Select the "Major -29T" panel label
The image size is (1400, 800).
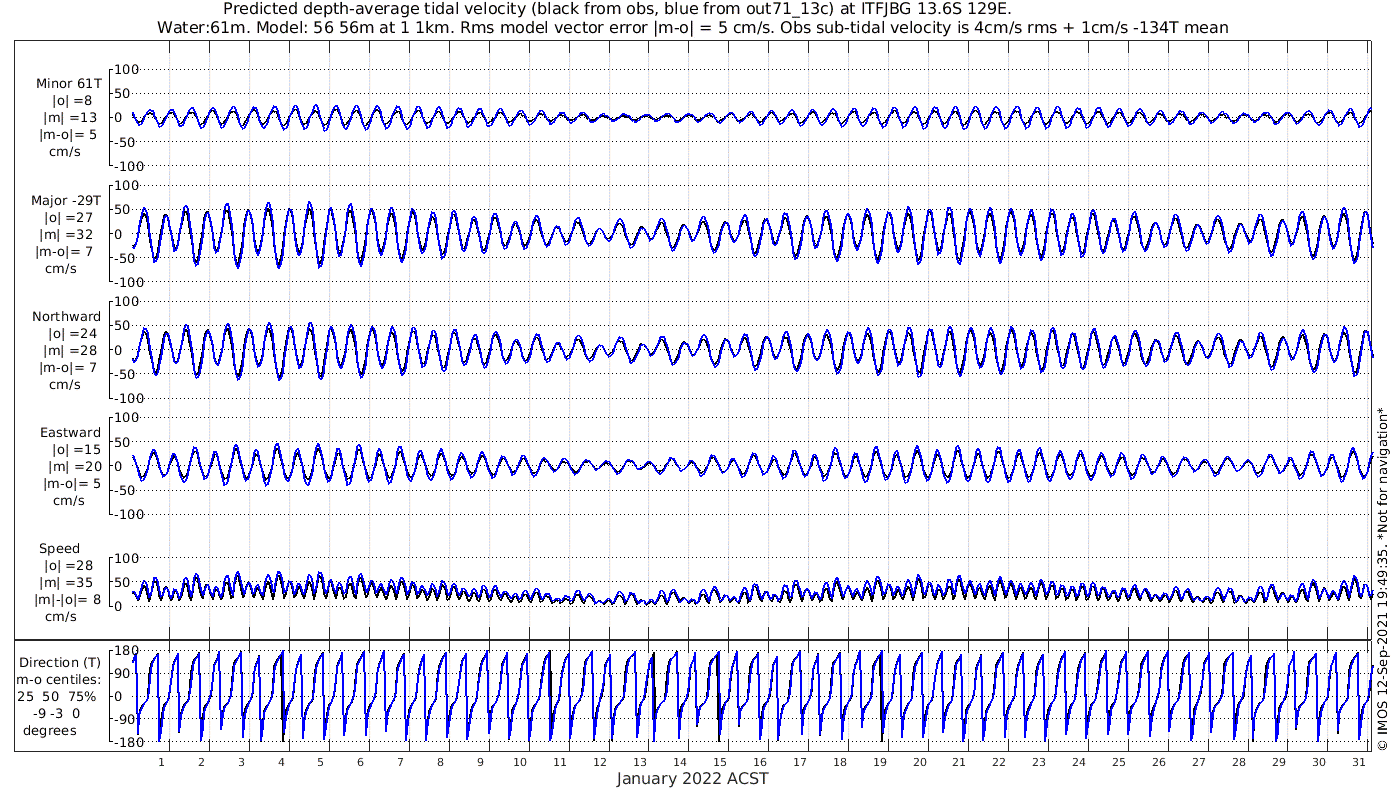point(66,201)
